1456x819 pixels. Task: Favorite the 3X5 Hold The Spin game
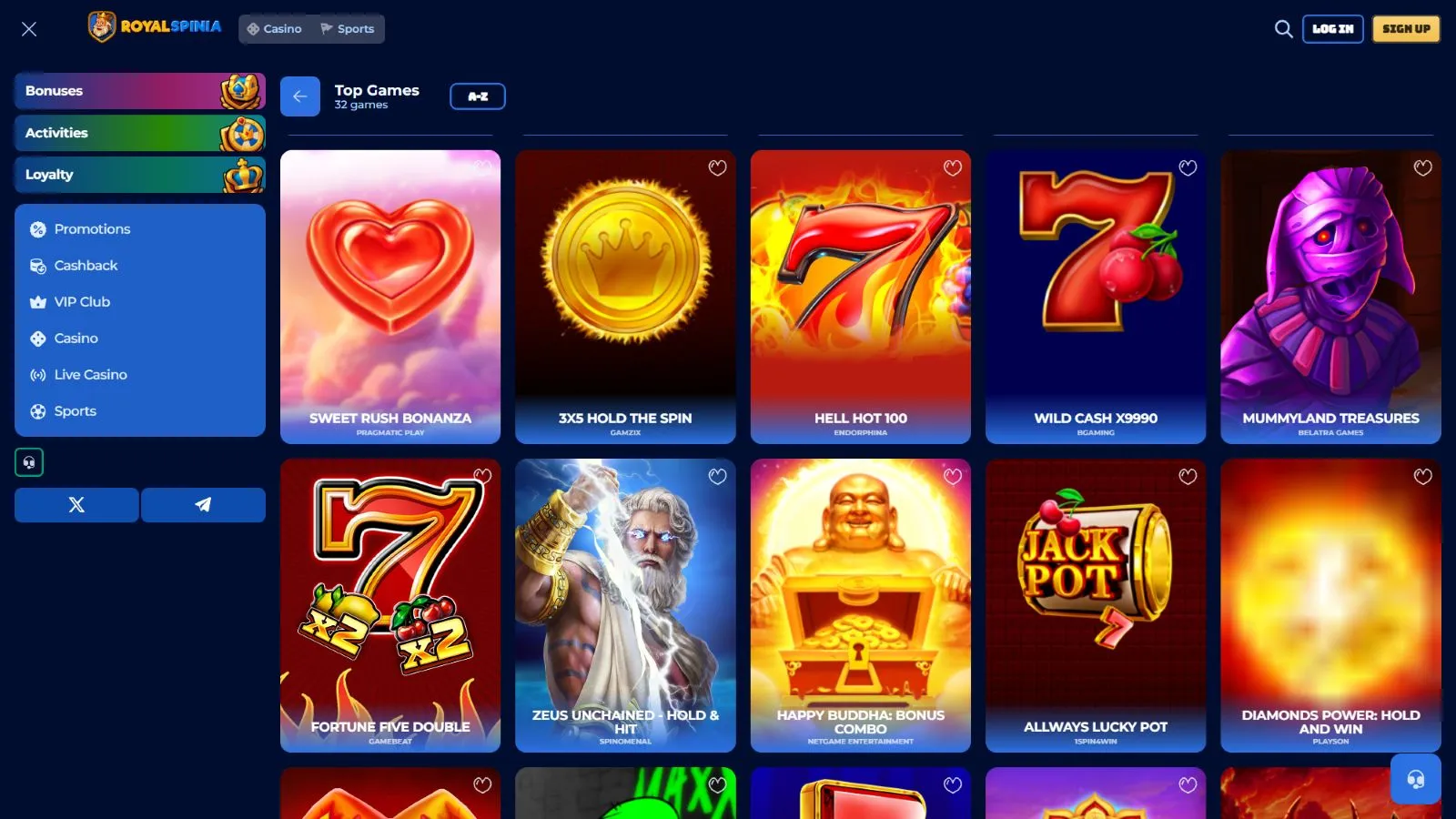point(717,167)
